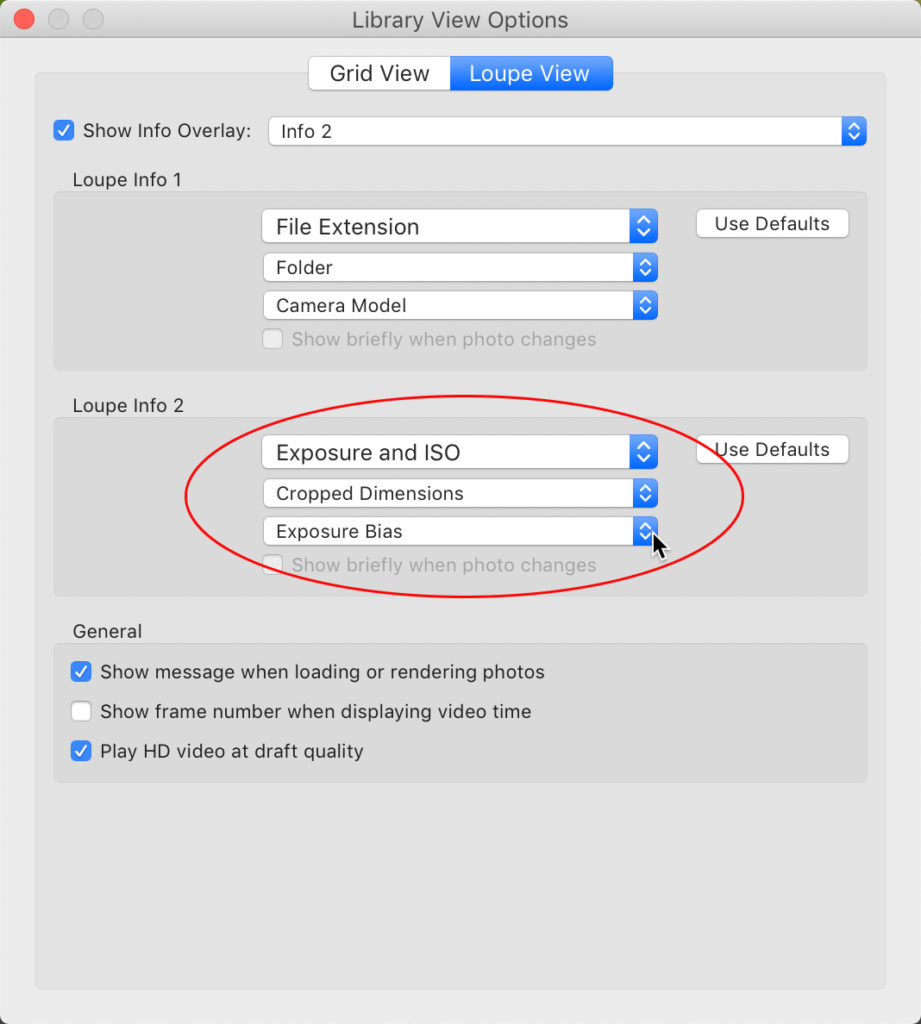Disable Show message when loading or rendering photos
Viewport: 921px width, 1024px height.
tap(82, 672)
